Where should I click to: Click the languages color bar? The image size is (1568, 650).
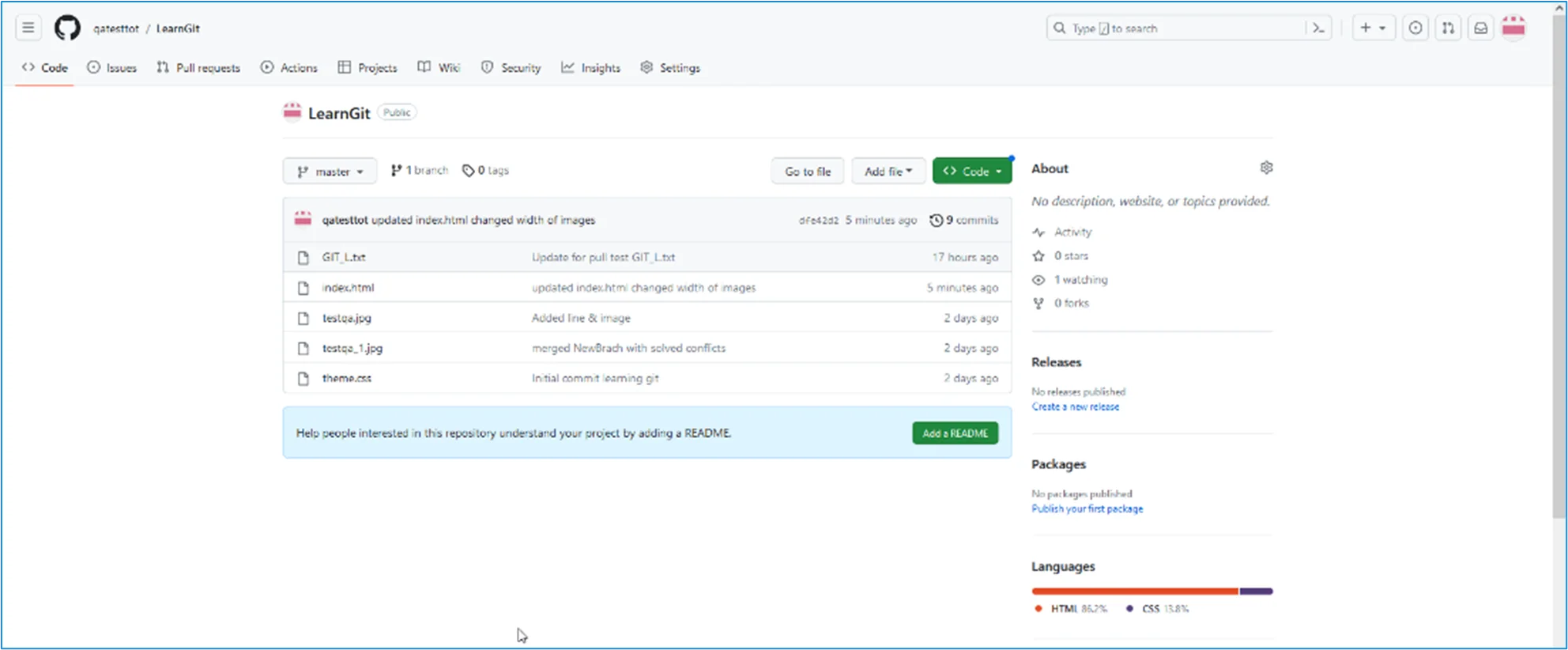(x=1151, y=591)
